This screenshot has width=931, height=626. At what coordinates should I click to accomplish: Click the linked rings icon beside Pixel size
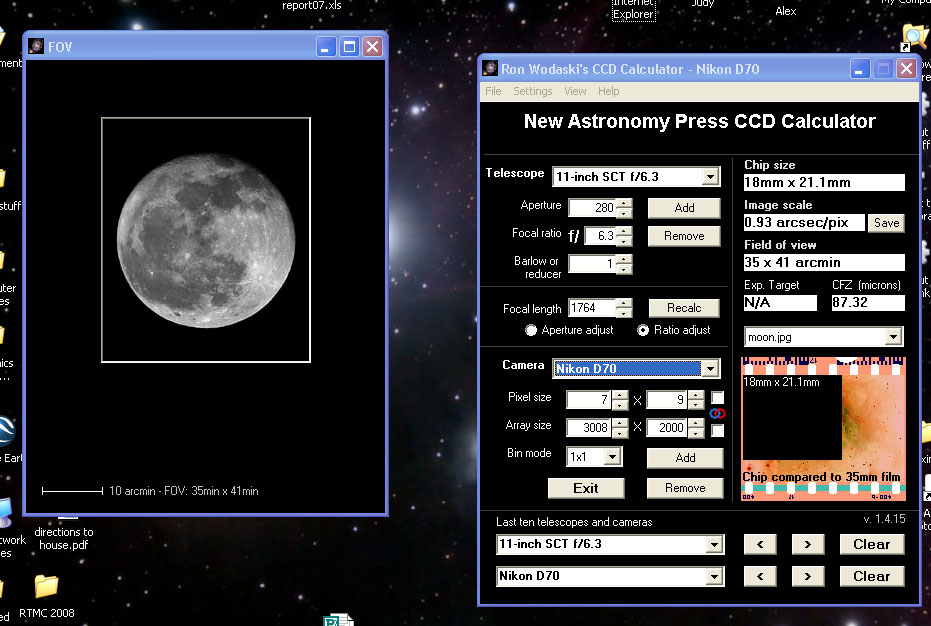[717, 413]
